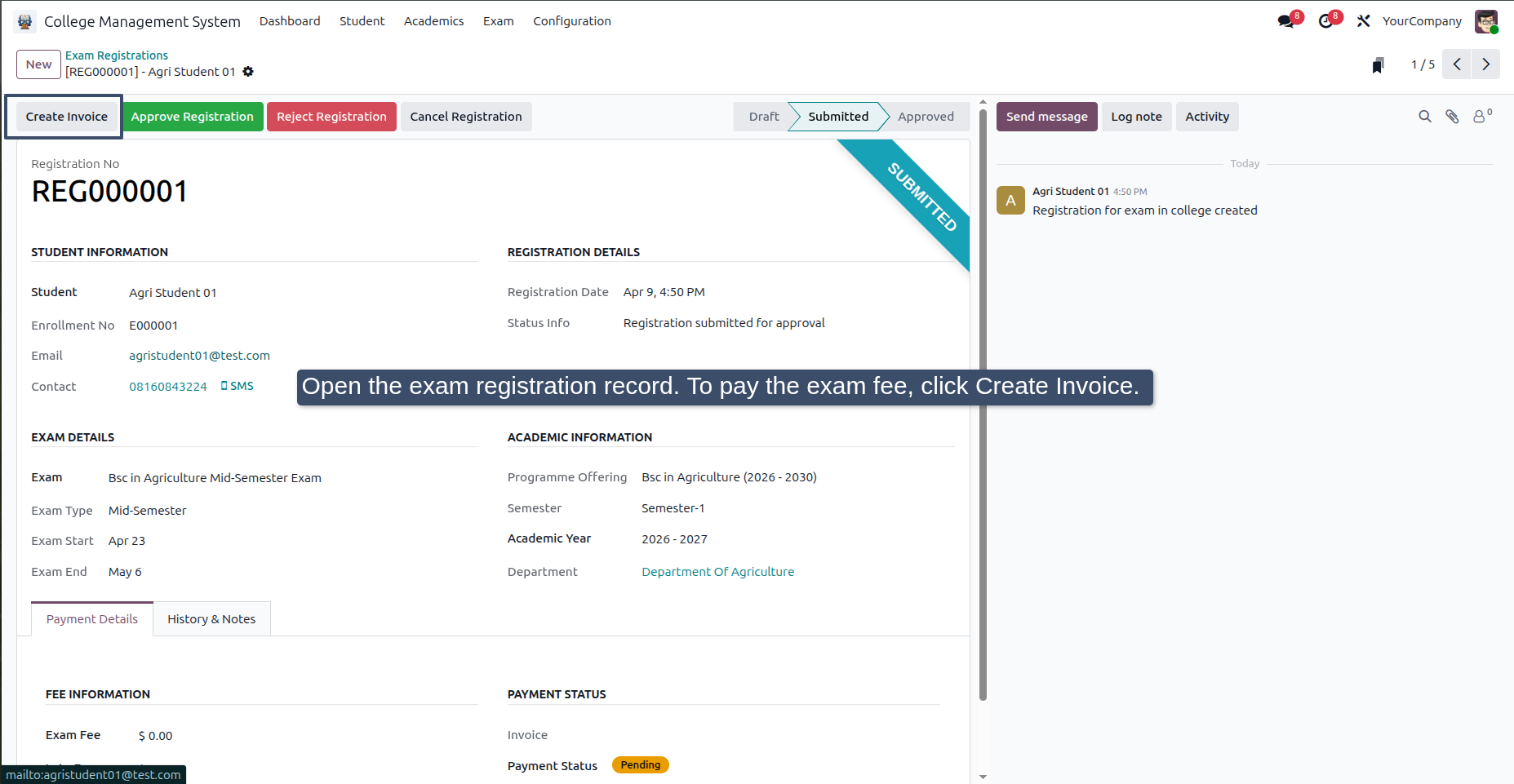Open the Academics menu
The width and height of the screenshot is (1514, 784).
(433, 21)
